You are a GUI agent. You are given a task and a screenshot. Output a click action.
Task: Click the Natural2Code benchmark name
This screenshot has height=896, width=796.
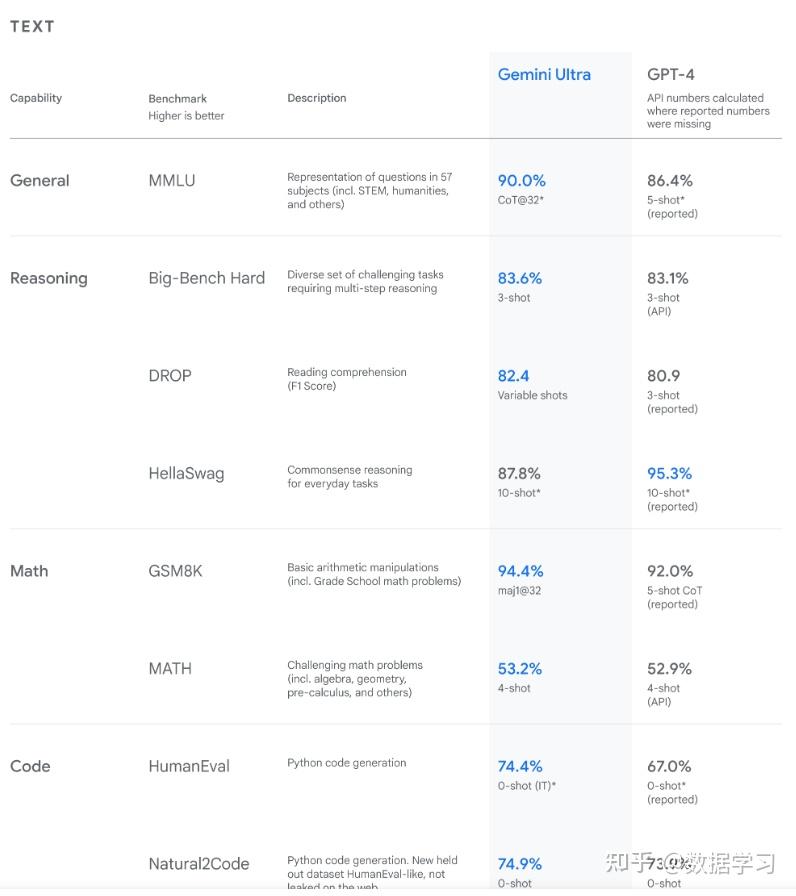click(x=199, y=864)
